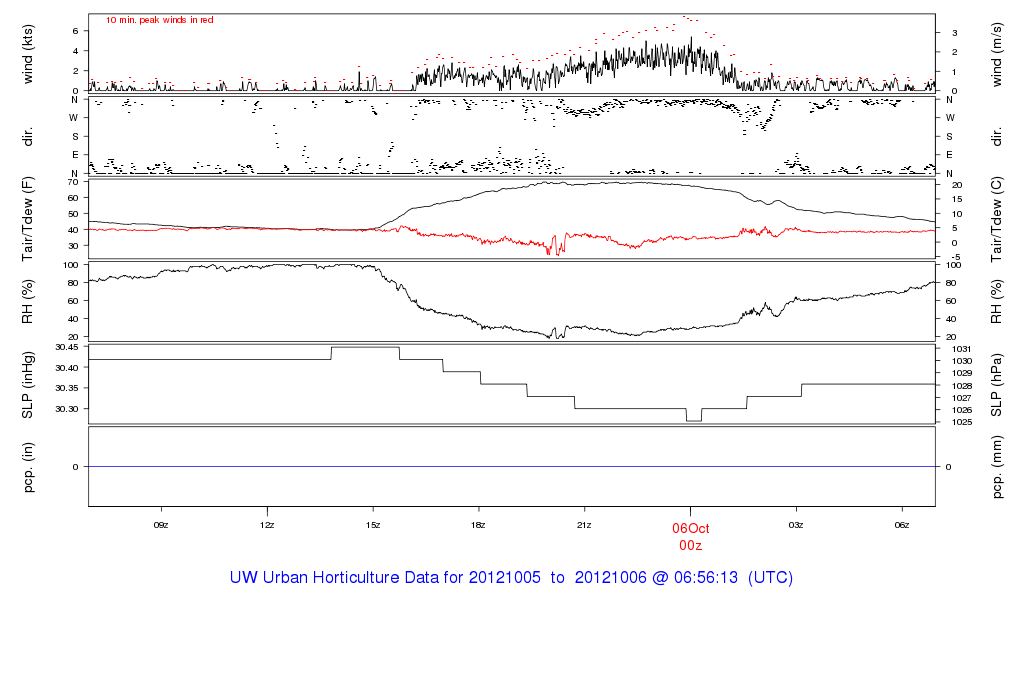The image size is (1024, 700).
Task: Click the 'pcp. (in)' axis label
Action: (x=27, y=467)
